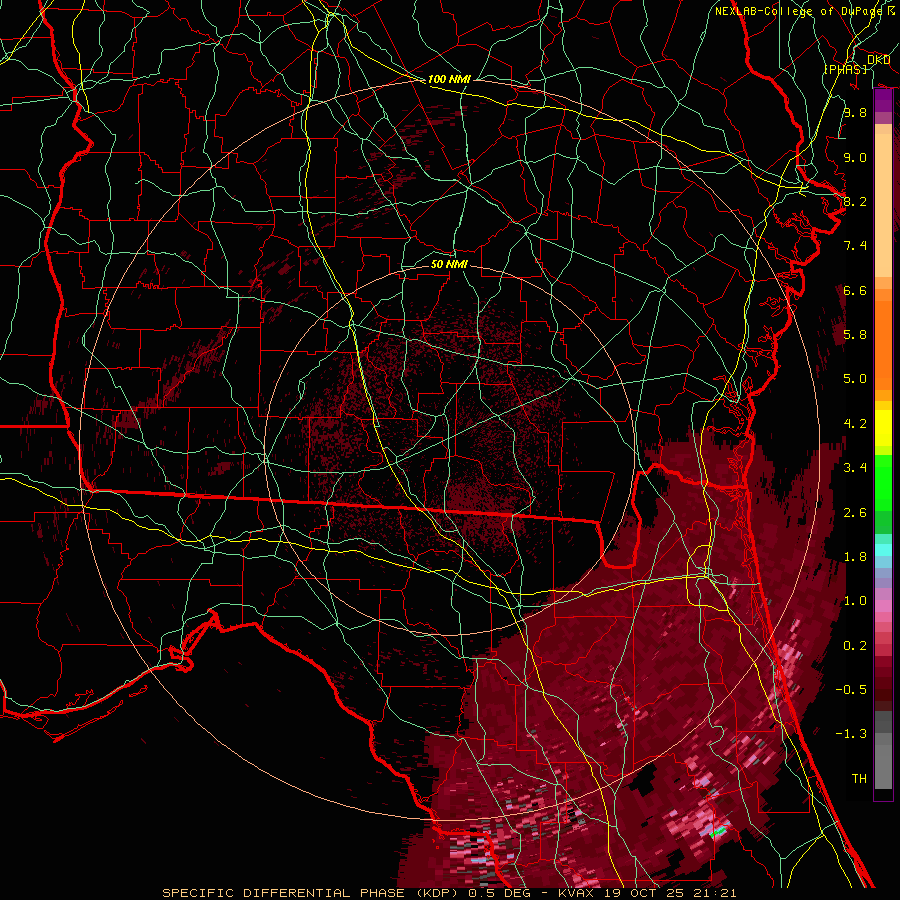Click the 50 NMI range ring label
This screenshot has width=900, height=900.
(449, 264)
